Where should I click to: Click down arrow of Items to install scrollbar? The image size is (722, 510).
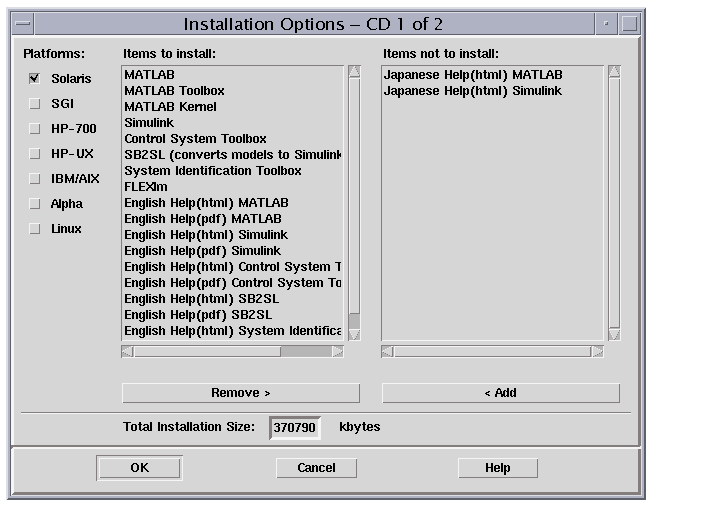[x=354, y=334]
